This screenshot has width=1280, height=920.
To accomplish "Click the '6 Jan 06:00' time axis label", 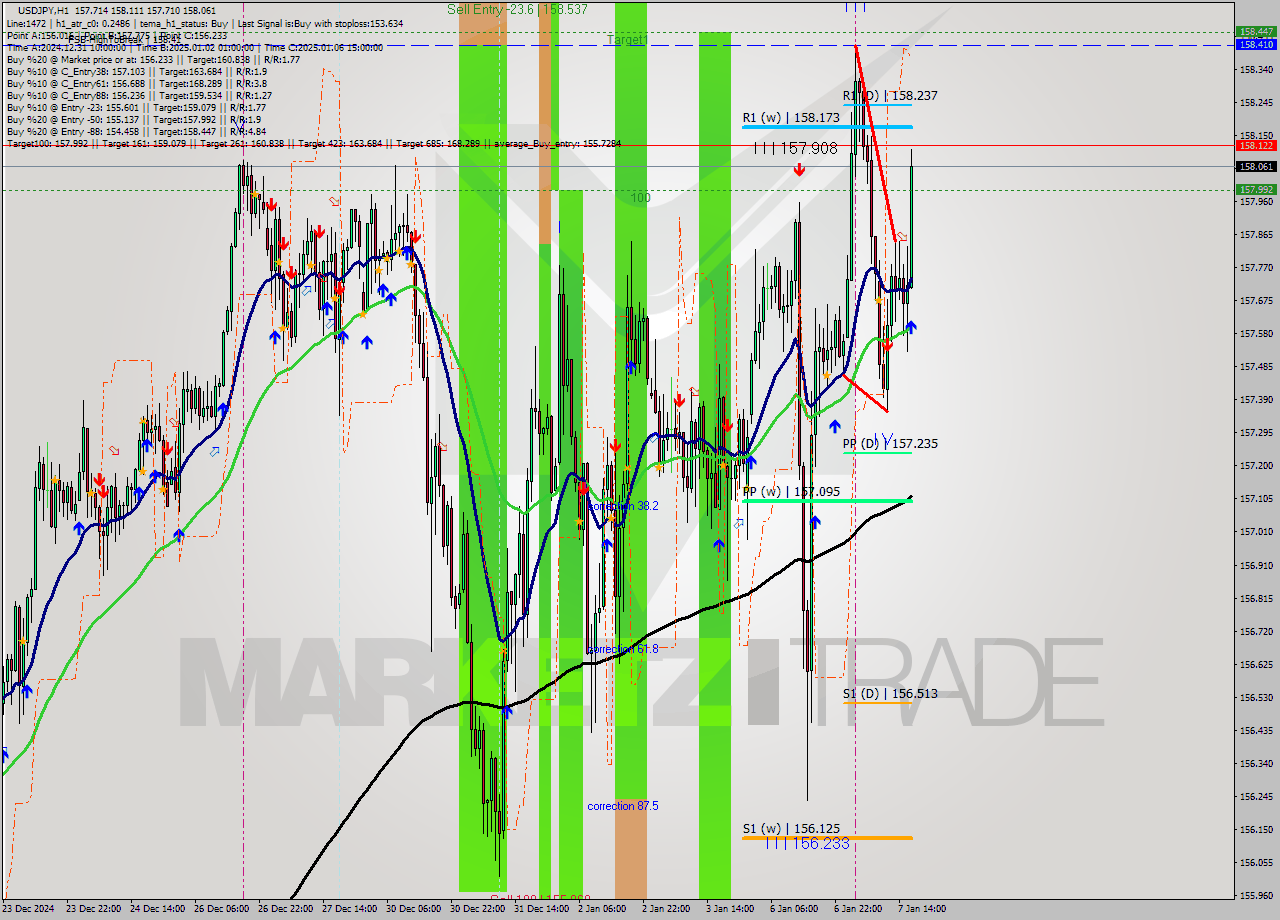I will click(794, 909).
